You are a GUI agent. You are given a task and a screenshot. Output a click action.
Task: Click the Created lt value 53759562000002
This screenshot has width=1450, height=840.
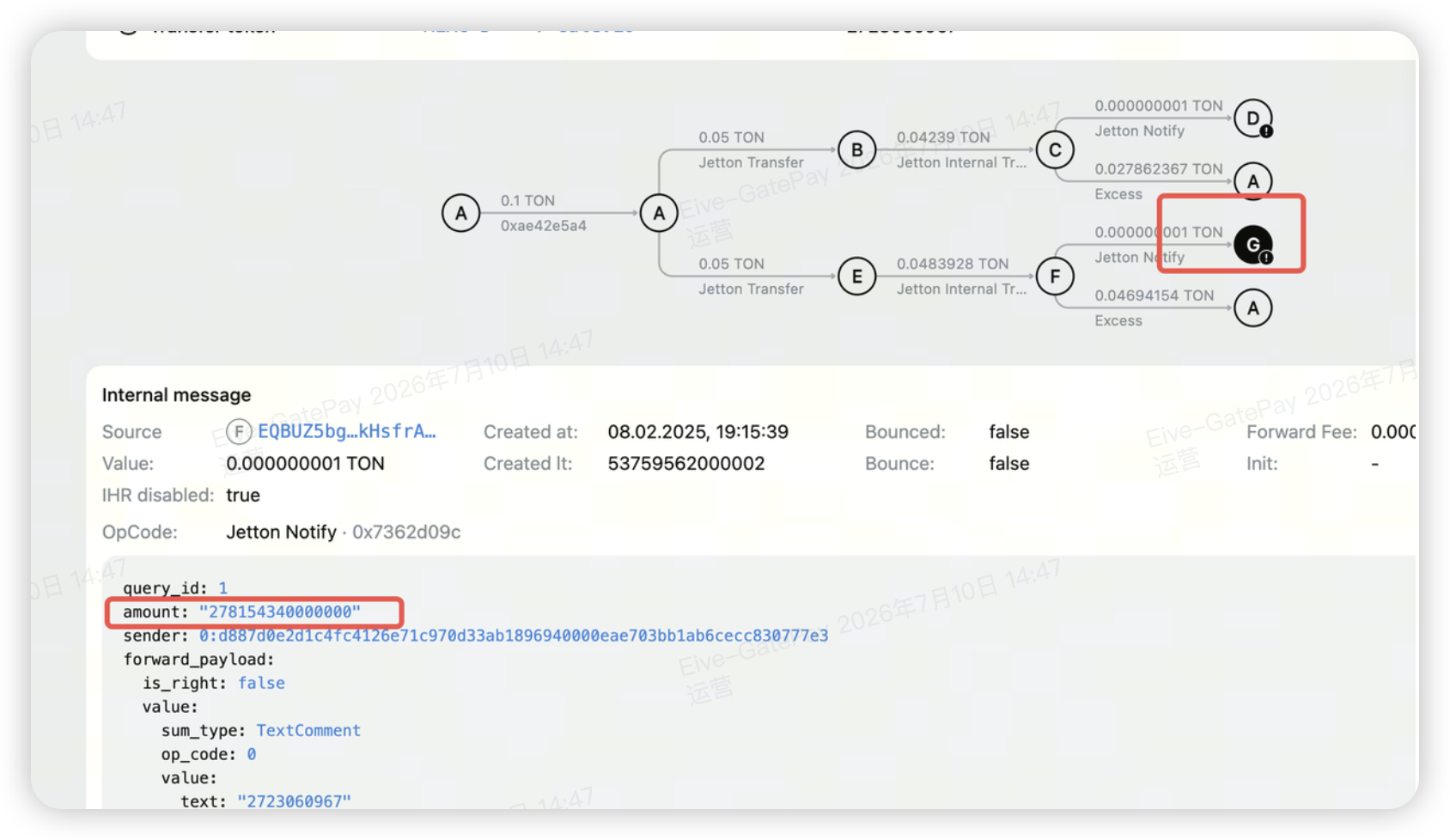pos(685,464)
